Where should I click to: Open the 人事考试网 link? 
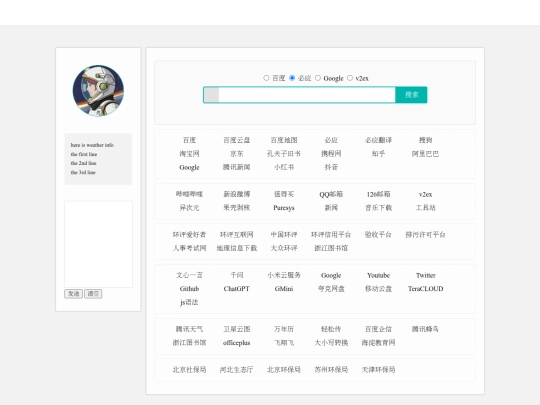pyautogui.click(x=189, y=248)
